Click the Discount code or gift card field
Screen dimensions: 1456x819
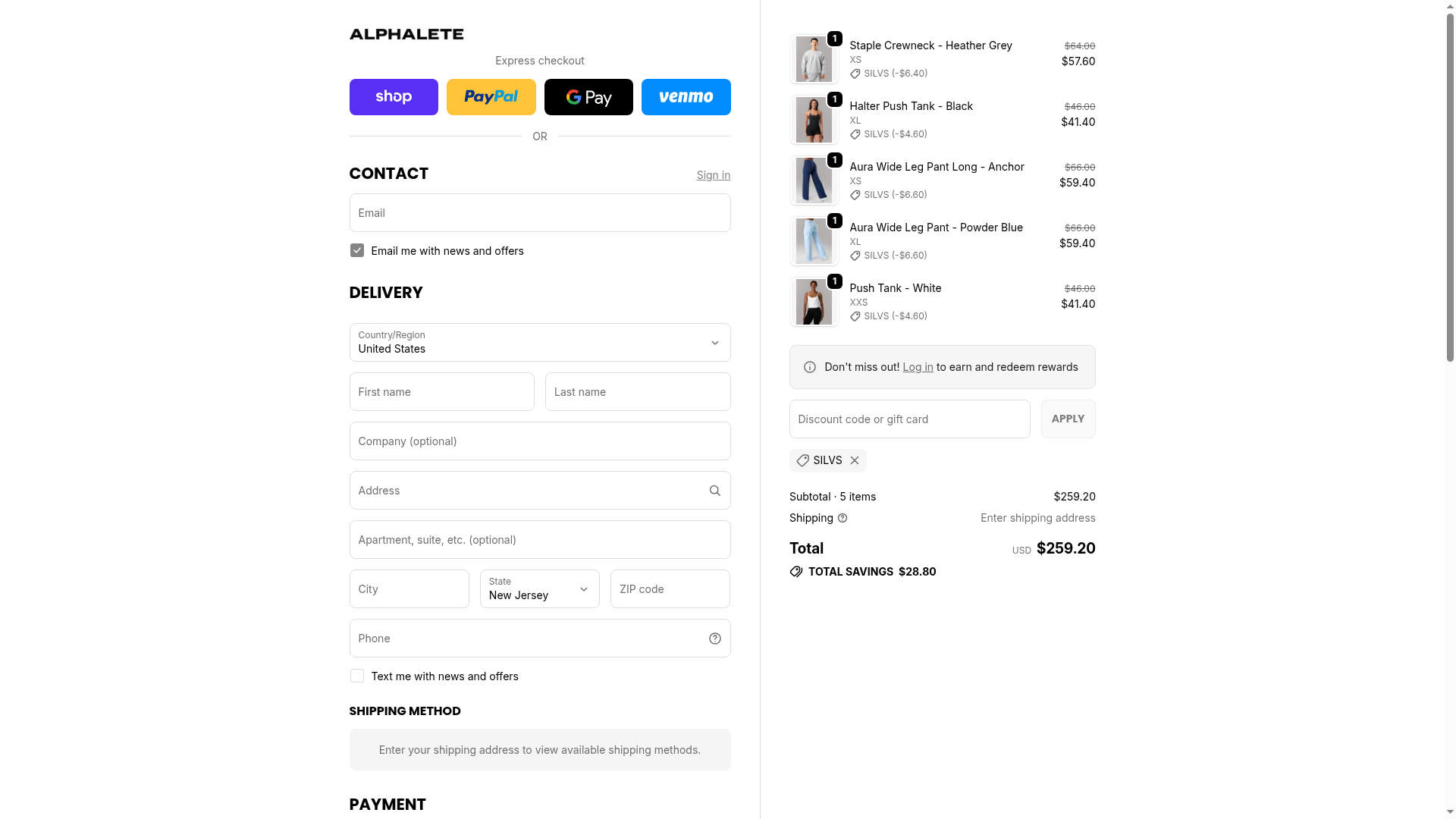point(909,419)
